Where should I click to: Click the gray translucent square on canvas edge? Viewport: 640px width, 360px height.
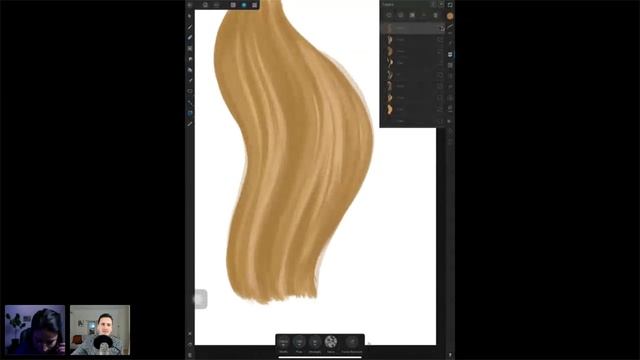(x=201, y=299)
